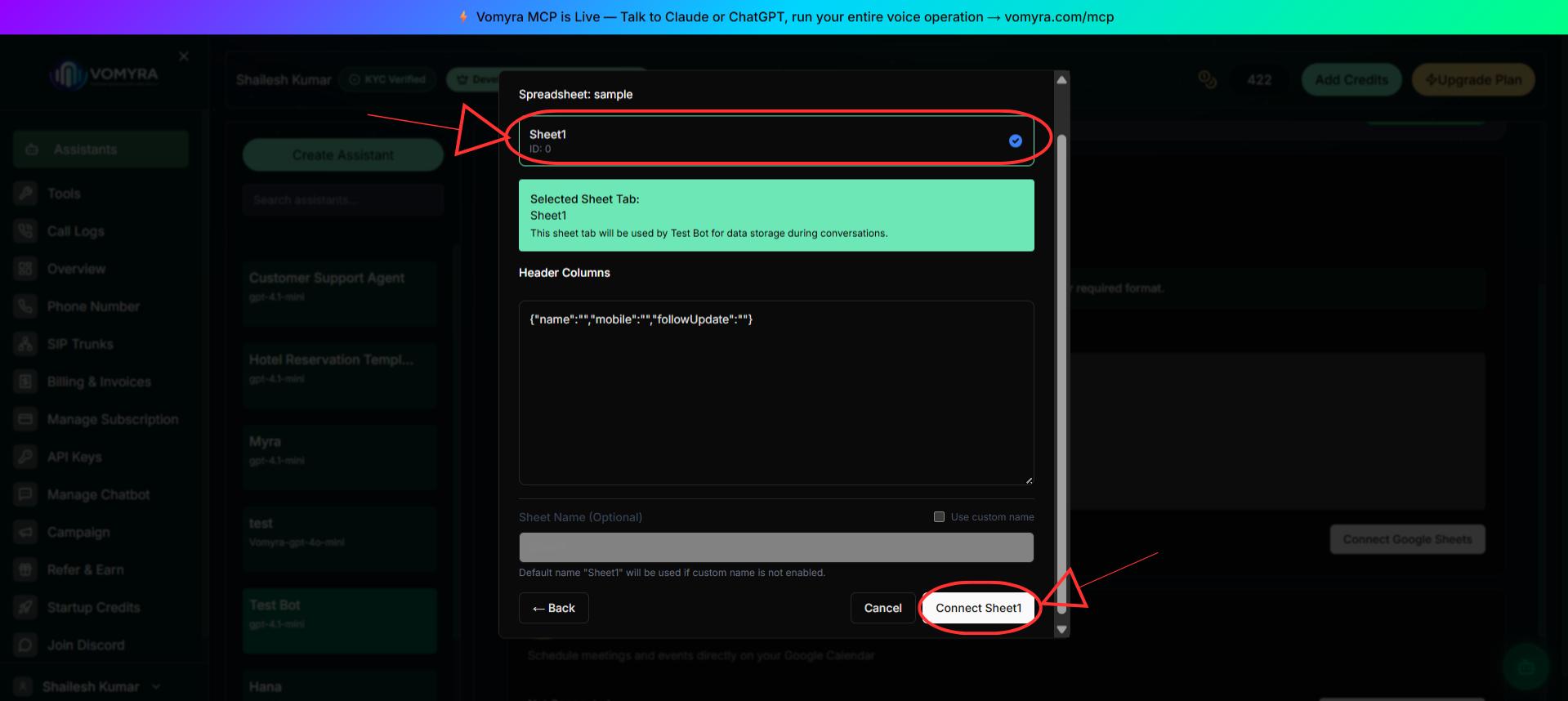
Task: Open Call Logs in the sidebar
Action: click(101, 231)
